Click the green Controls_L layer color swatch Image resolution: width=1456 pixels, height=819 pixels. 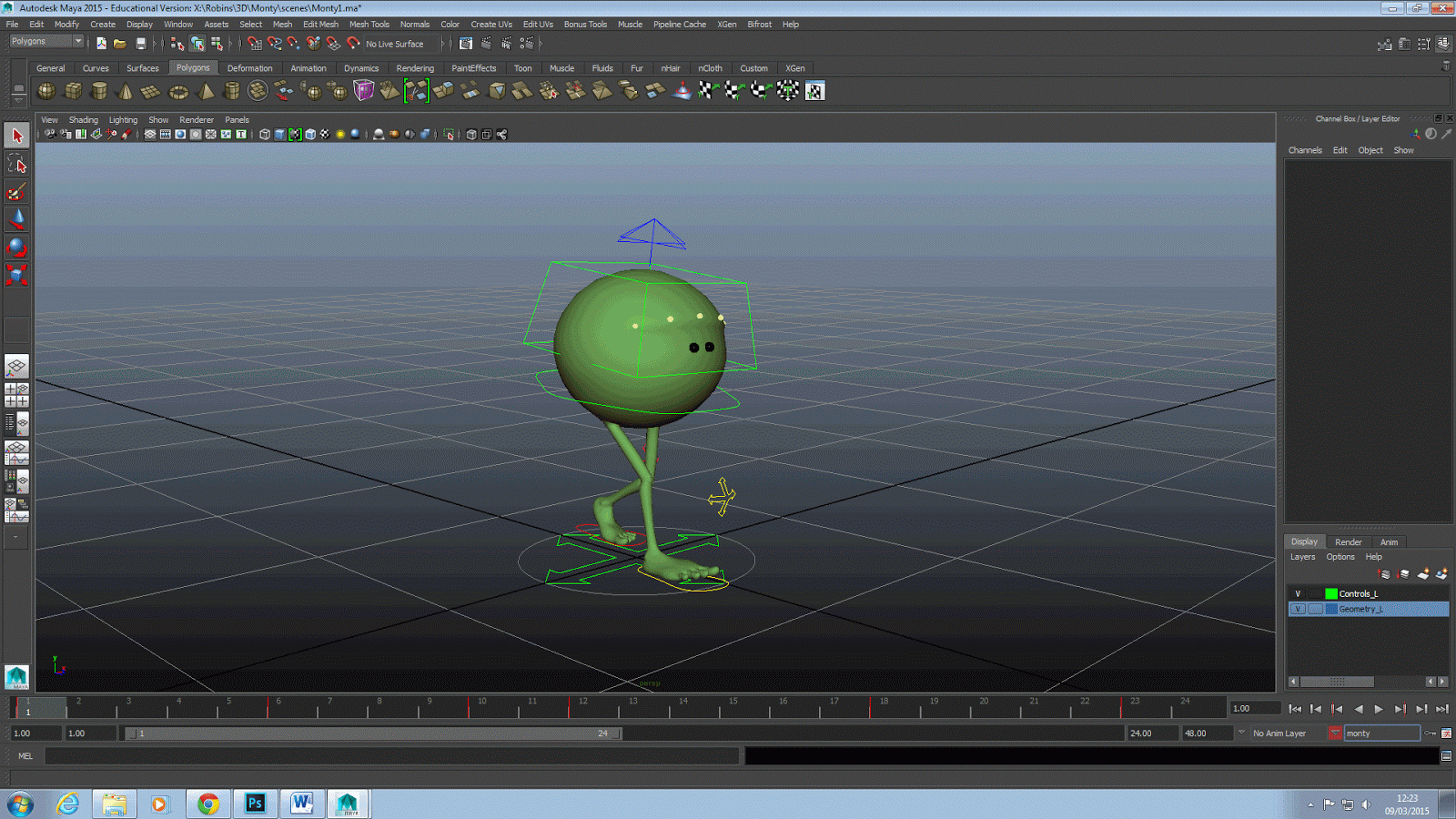click(x=1330, y=594)
